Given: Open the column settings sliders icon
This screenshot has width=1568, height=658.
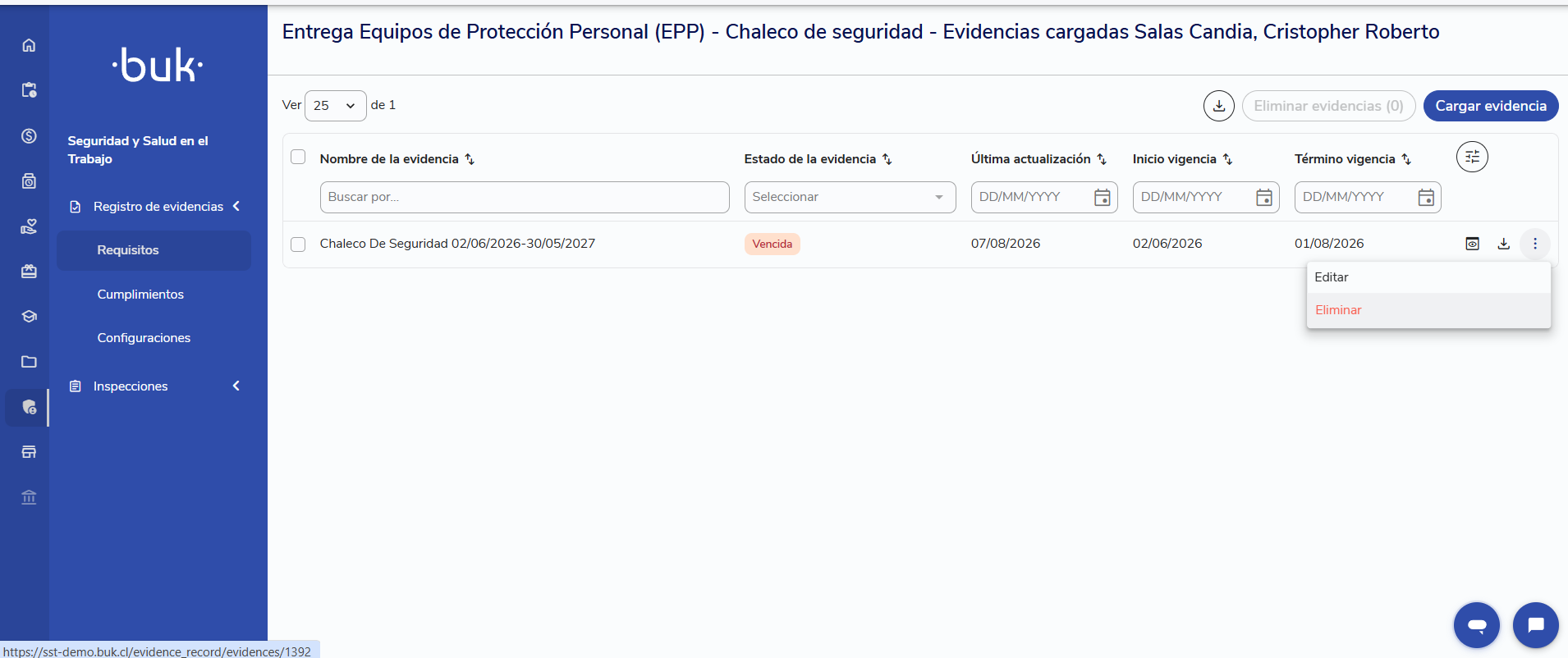Looking at the screenshot, I should (1472, 157).
